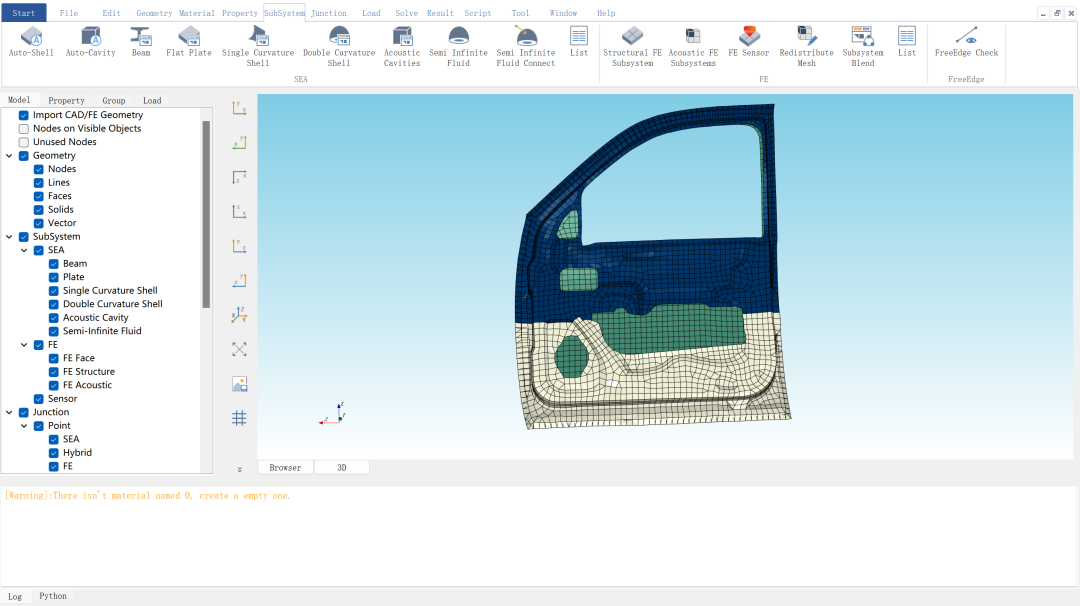The height and width of the screenshot is (606, 1080).
Task: Create a Single Curvature Shell
Action: pos(258,46)
